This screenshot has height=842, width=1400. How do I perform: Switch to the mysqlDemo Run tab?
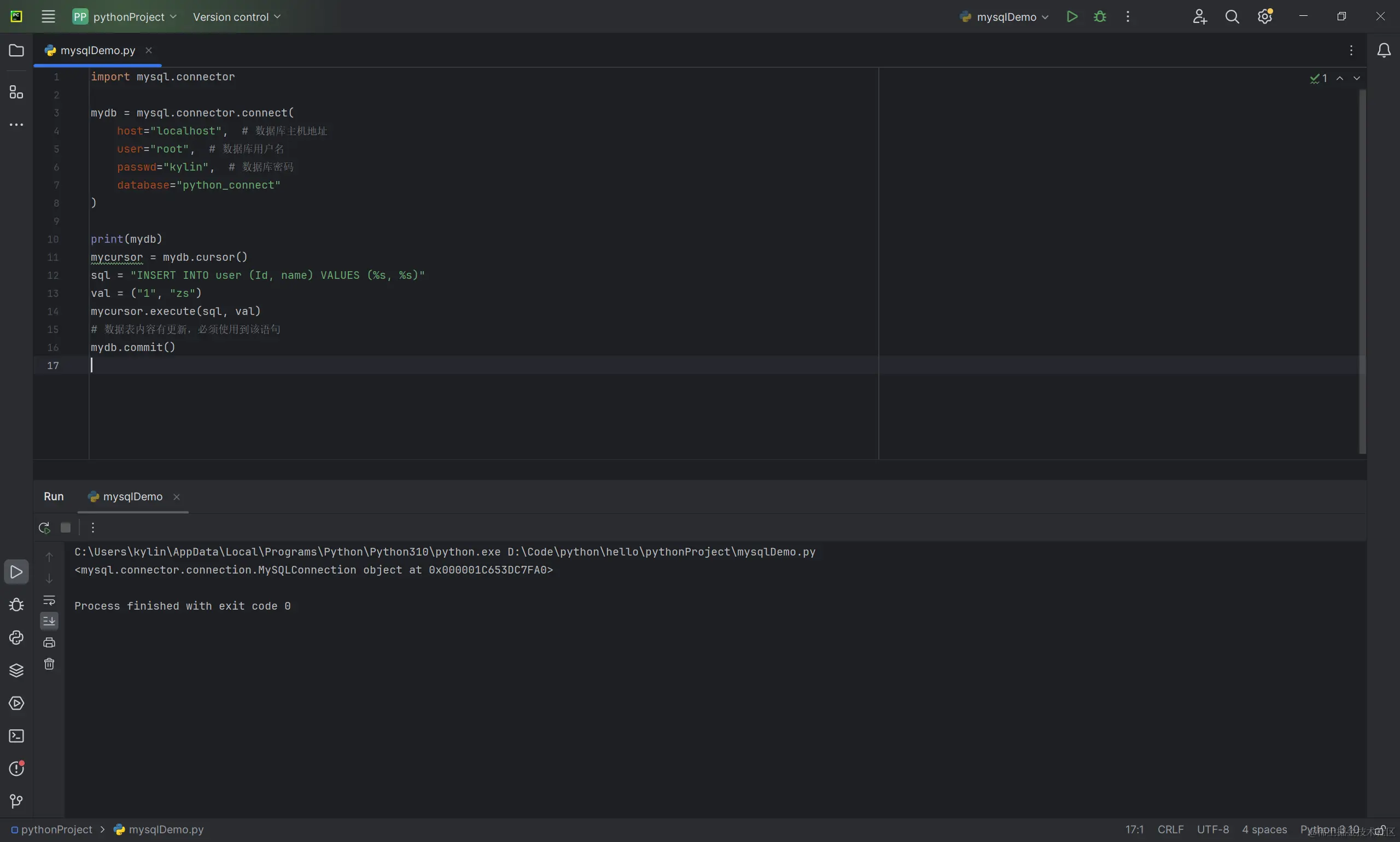(132, 496)
